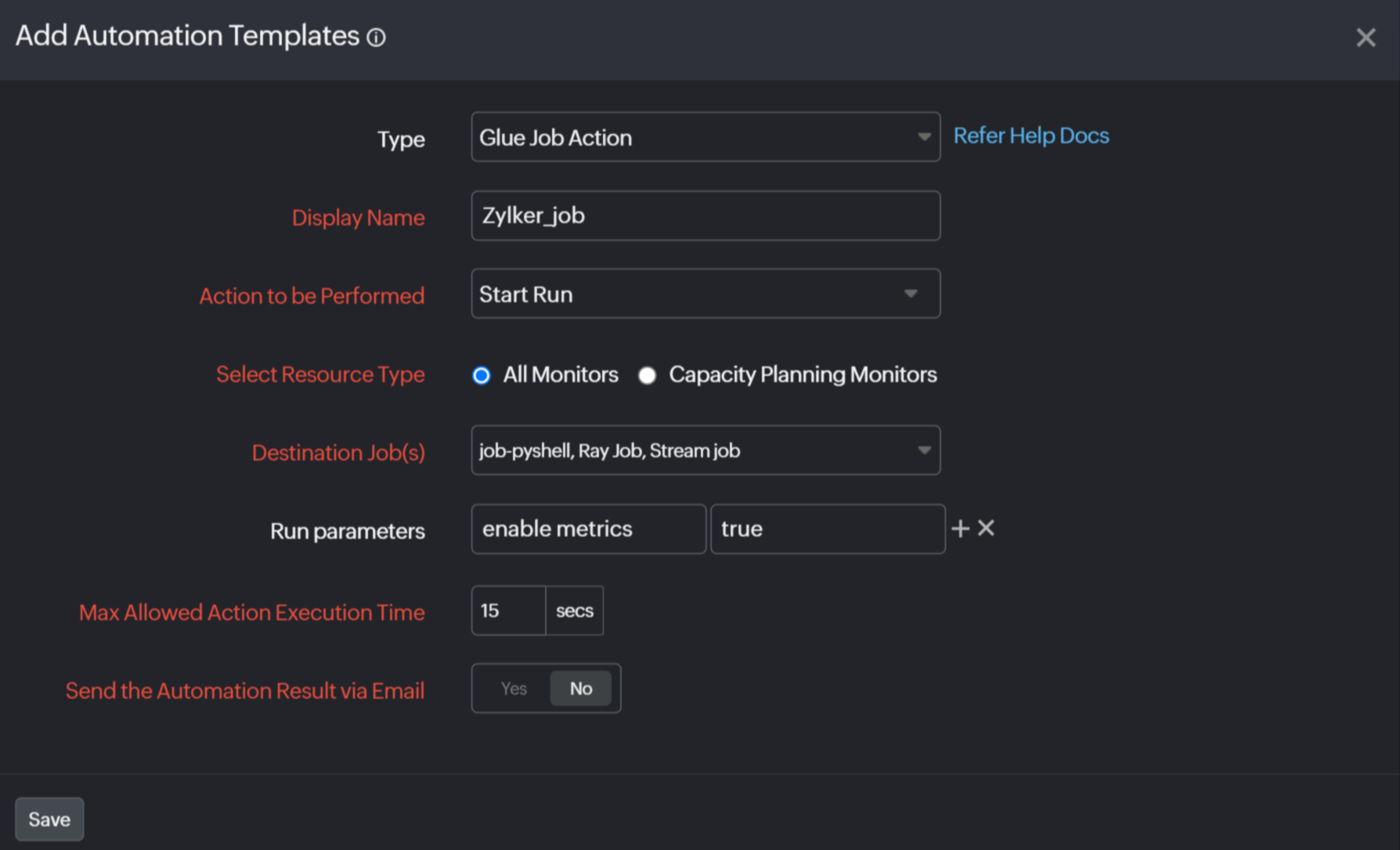Click the Run parameters field label
Viewport: 1400px width, 850px height.
[347, 531]
